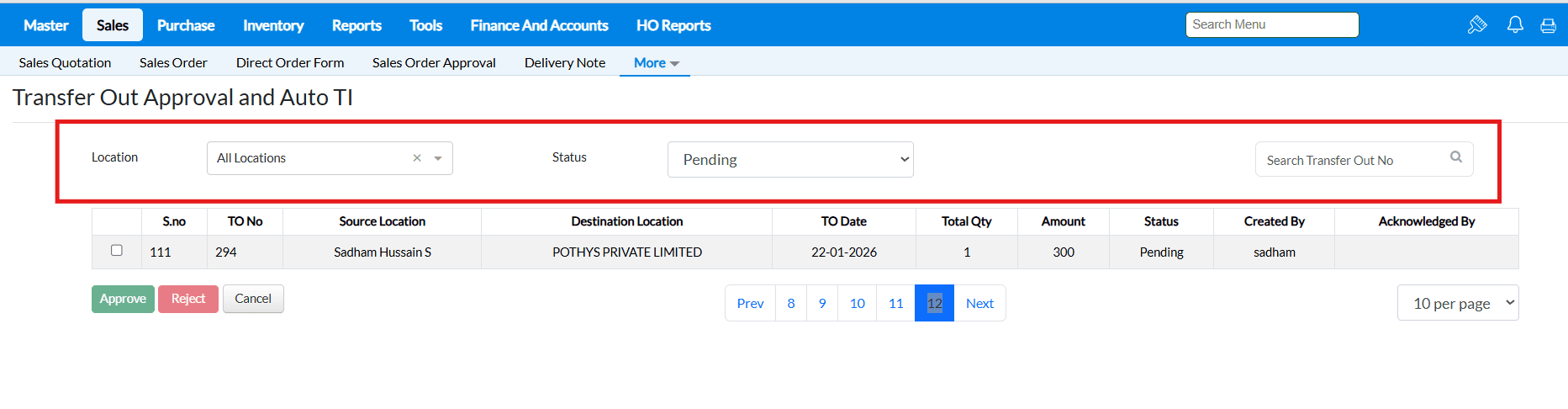Screen dimensions: 1568x409
Task: Jump to page 10 in pagination
Action: tap(857, 304)
